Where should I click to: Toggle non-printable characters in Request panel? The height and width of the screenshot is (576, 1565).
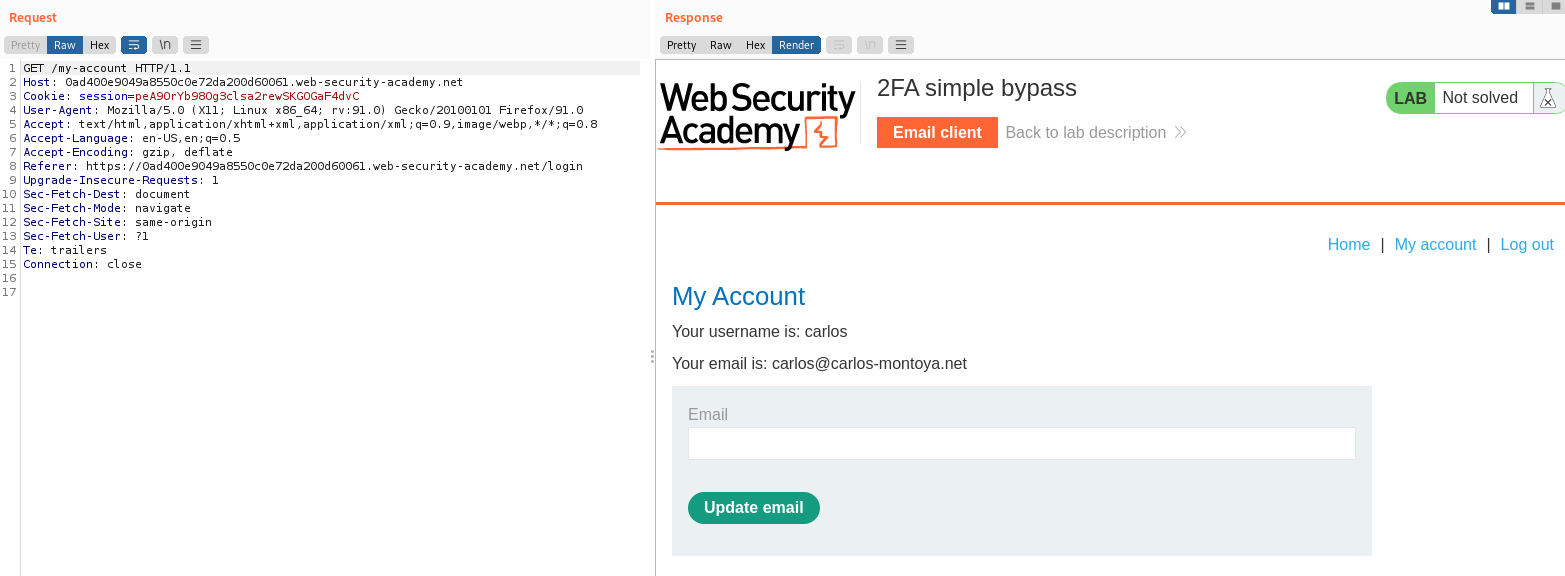[165, 45]
